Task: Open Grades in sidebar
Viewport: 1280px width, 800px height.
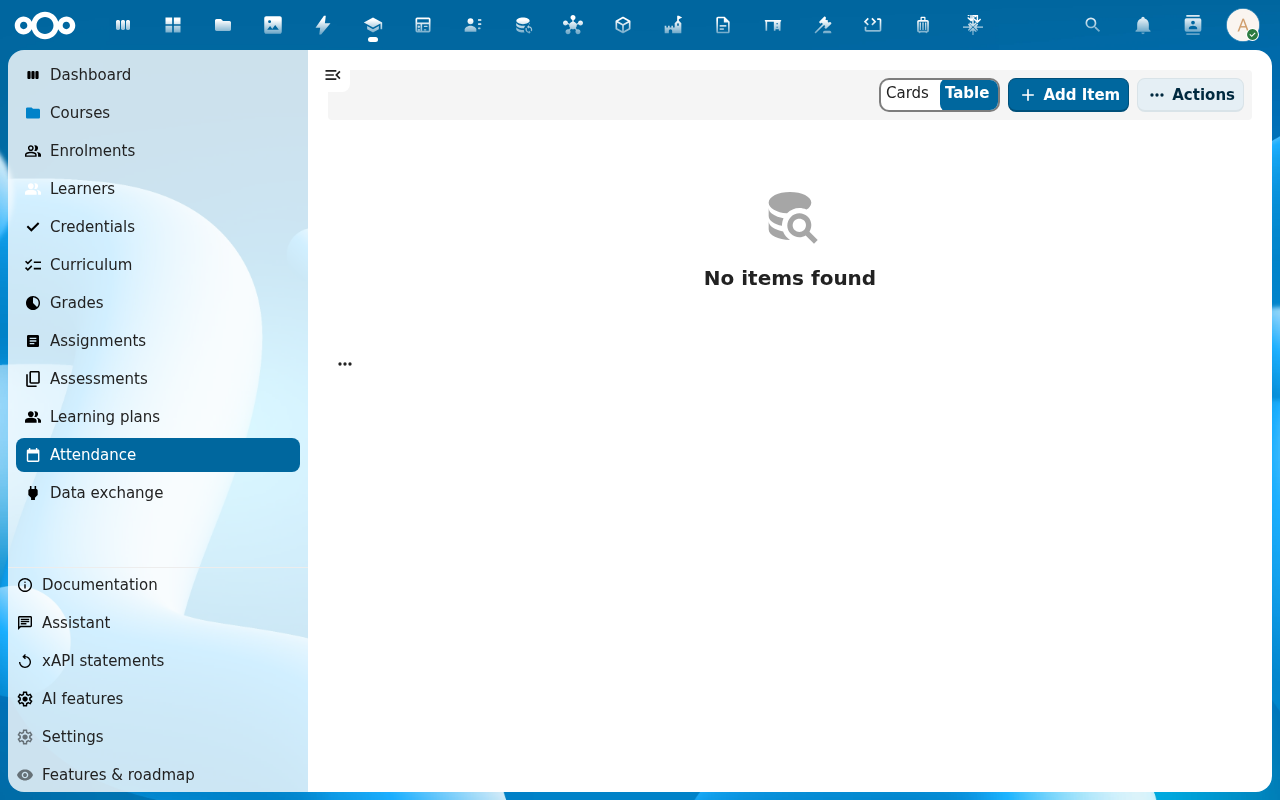Action: click(x=158, y=303)
